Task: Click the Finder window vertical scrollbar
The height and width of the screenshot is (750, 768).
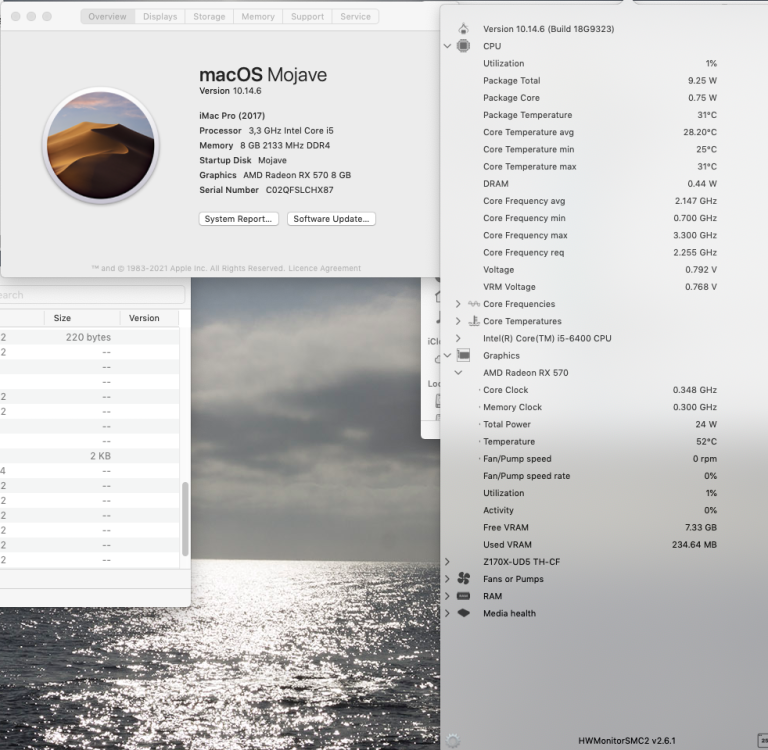Action: [x=185, y=519]
